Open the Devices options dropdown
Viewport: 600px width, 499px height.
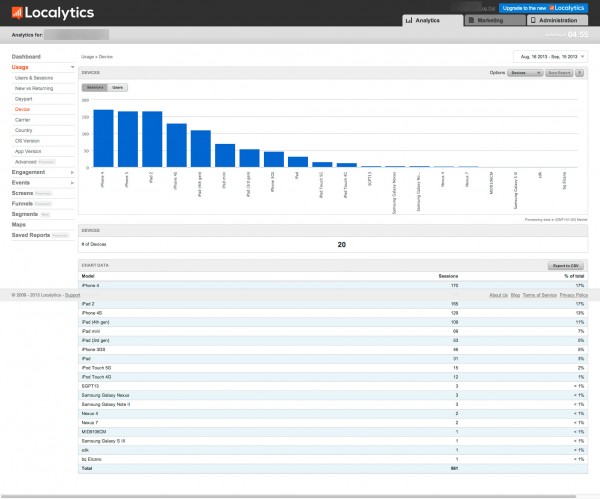click(x=525, y=73)
